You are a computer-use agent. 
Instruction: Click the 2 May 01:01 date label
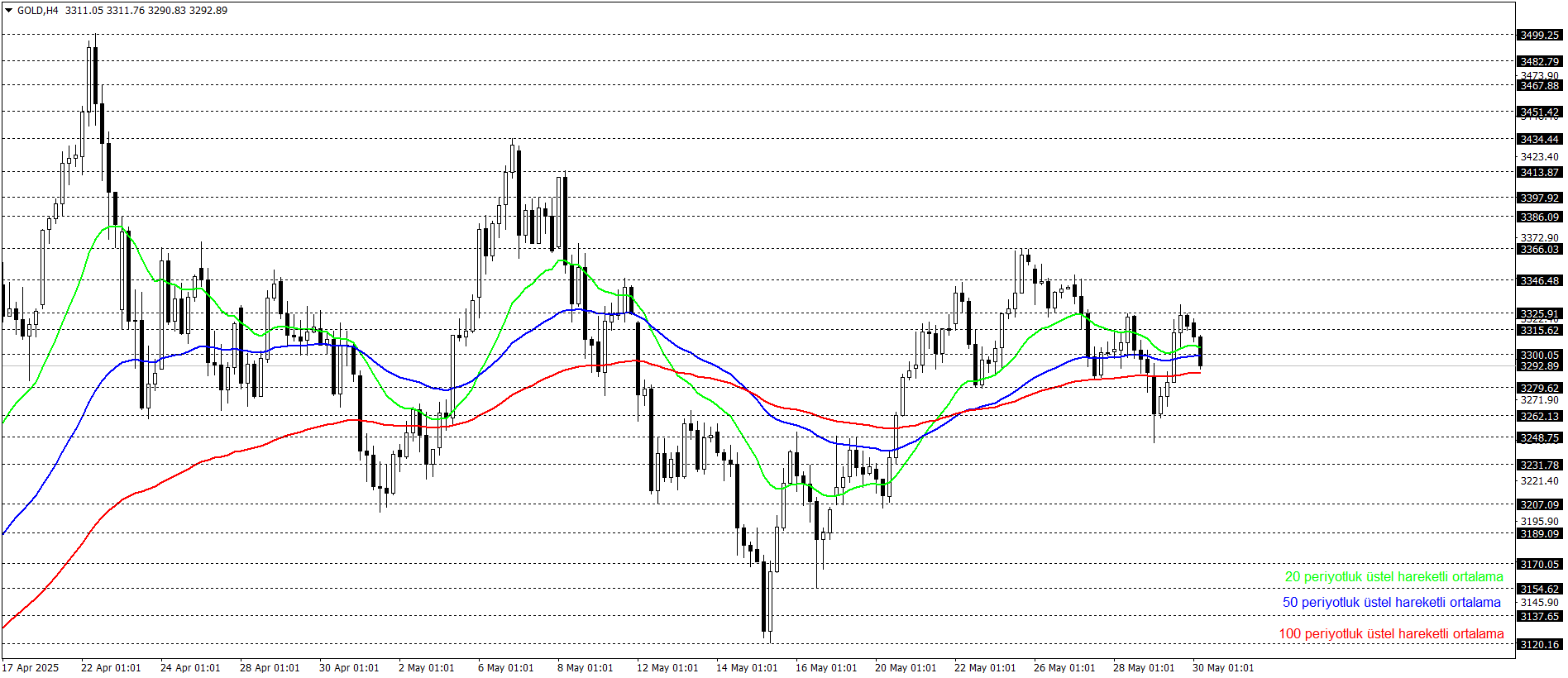point(427,668)
